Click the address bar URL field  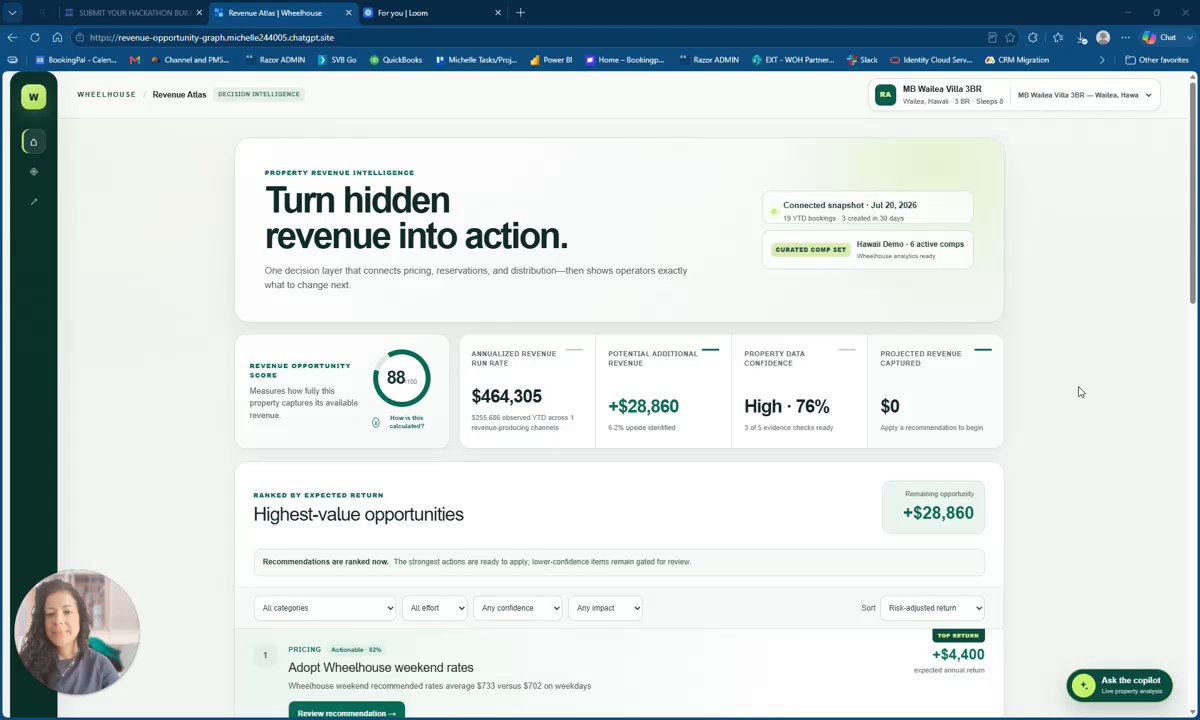pos(530,38)
